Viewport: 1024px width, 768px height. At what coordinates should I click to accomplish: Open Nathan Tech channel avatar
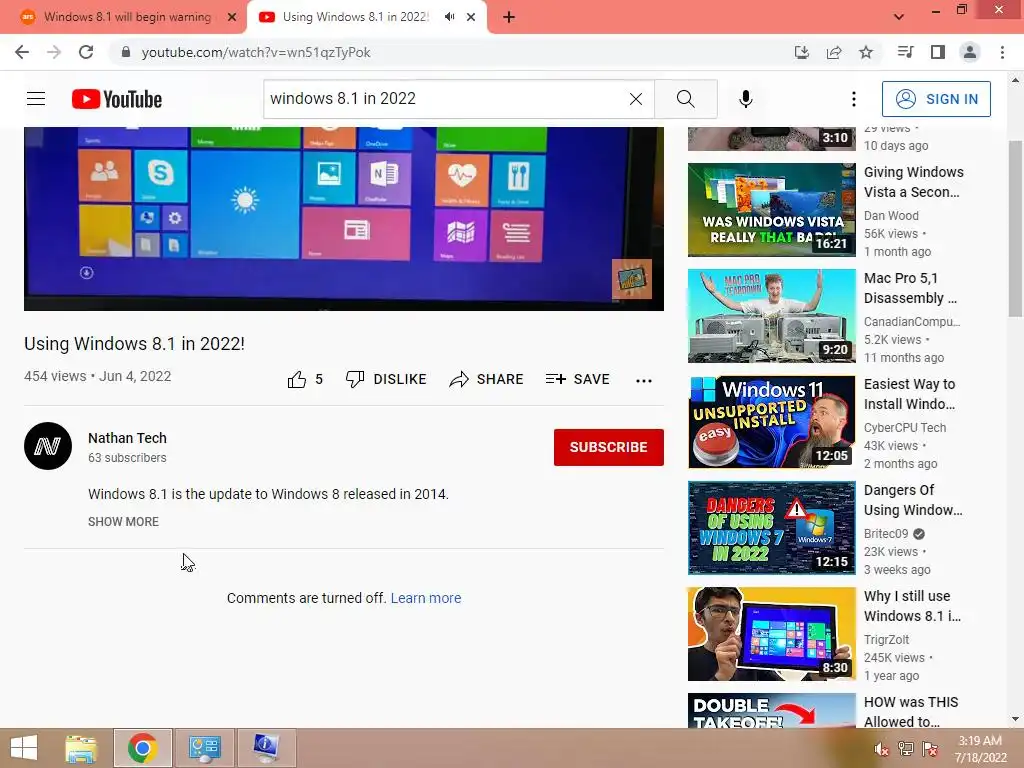tap(48, 446)
